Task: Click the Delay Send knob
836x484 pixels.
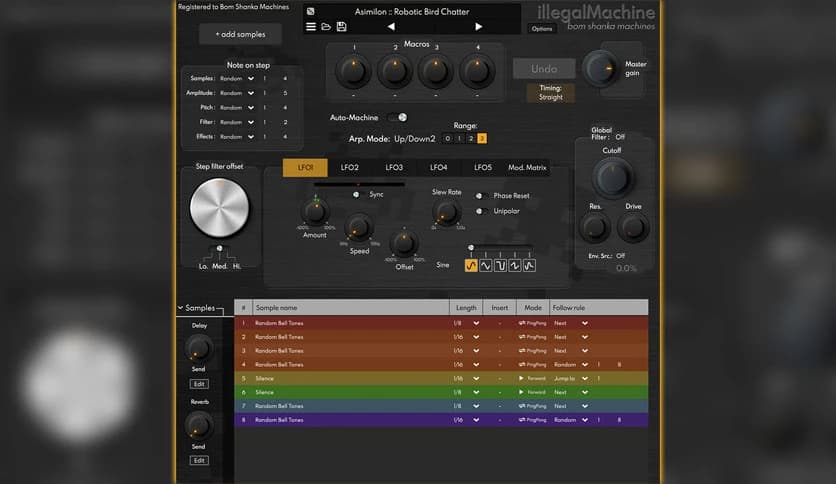Action: pyautogui.click(x=198, y=349)
